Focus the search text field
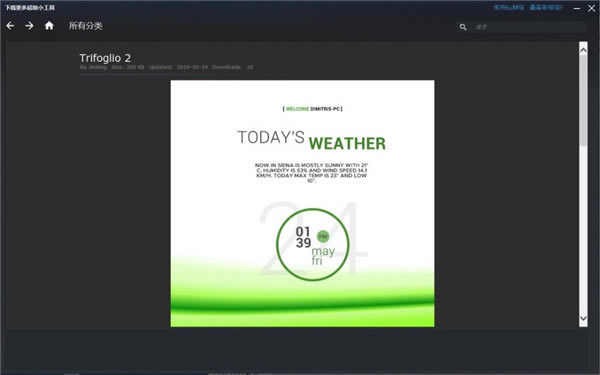The height and width of the screenshot is (375, 600). pos(530,27)
